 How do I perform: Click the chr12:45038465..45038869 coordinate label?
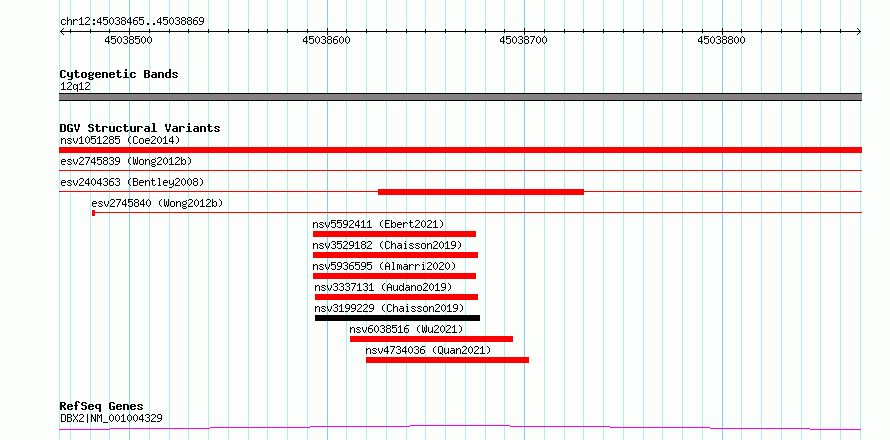coord(132,22)
